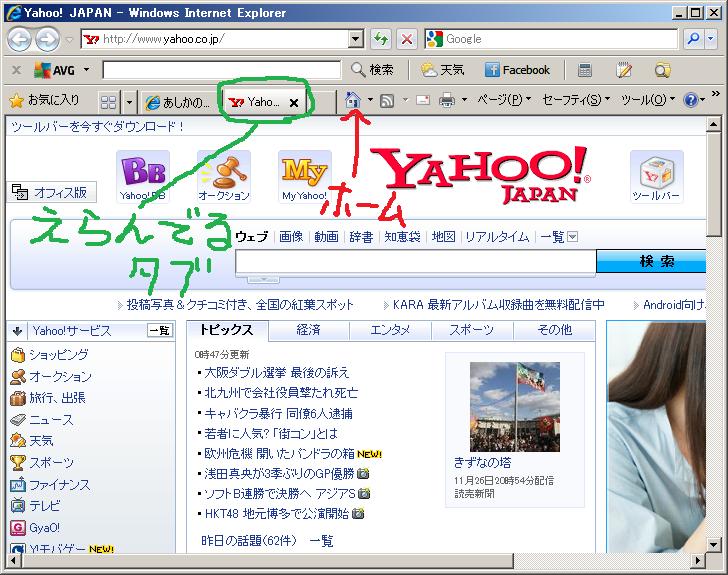Screen dimensions: 728x575
Task: Click the blue 検索 search button
Action: (651, 261)
